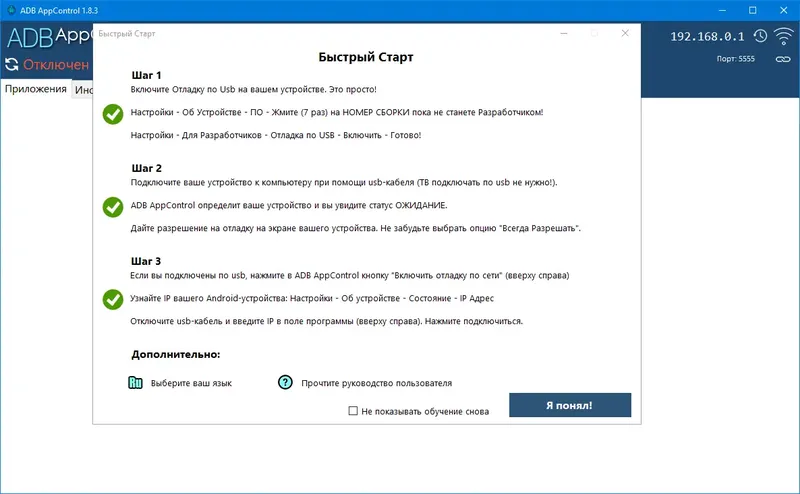Click the 'Шаг 1' heading
The height and width of the screenshot is (494, 800).
146,76
